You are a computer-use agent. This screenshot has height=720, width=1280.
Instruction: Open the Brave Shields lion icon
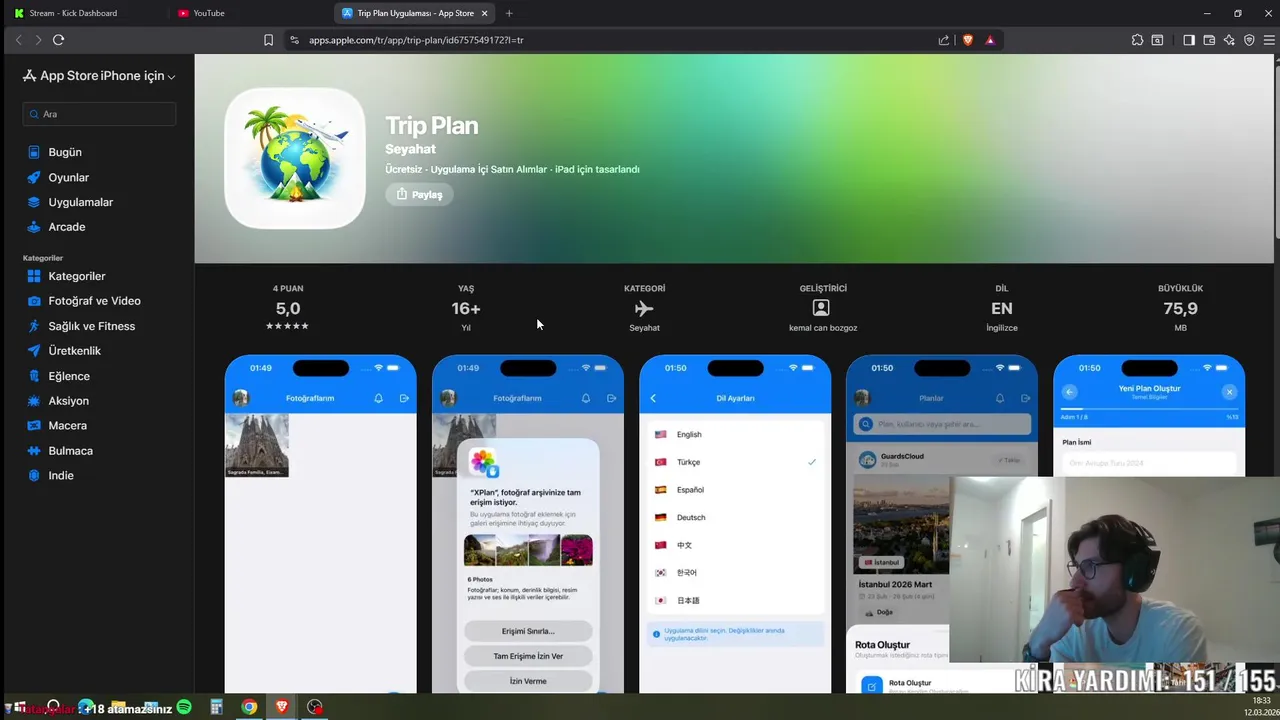(967, 40)
